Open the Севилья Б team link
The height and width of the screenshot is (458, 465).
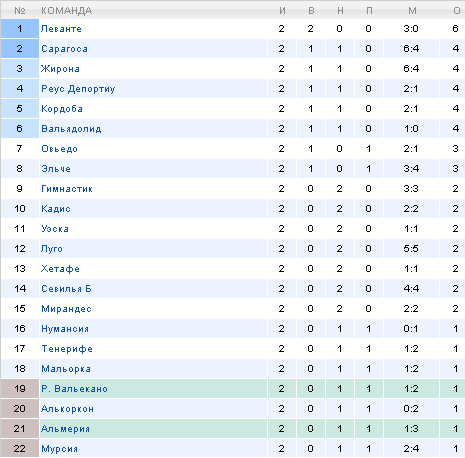point(66,289)
